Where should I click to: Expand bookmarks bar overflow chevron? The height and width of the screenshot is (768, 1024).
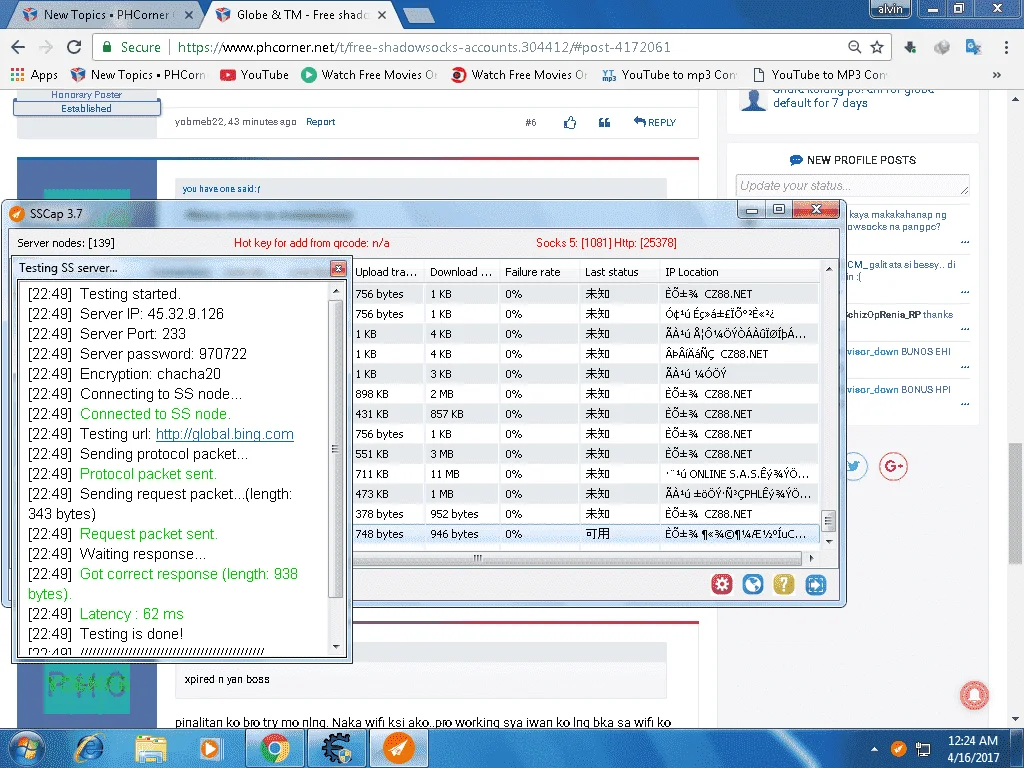tap(997, 74)
